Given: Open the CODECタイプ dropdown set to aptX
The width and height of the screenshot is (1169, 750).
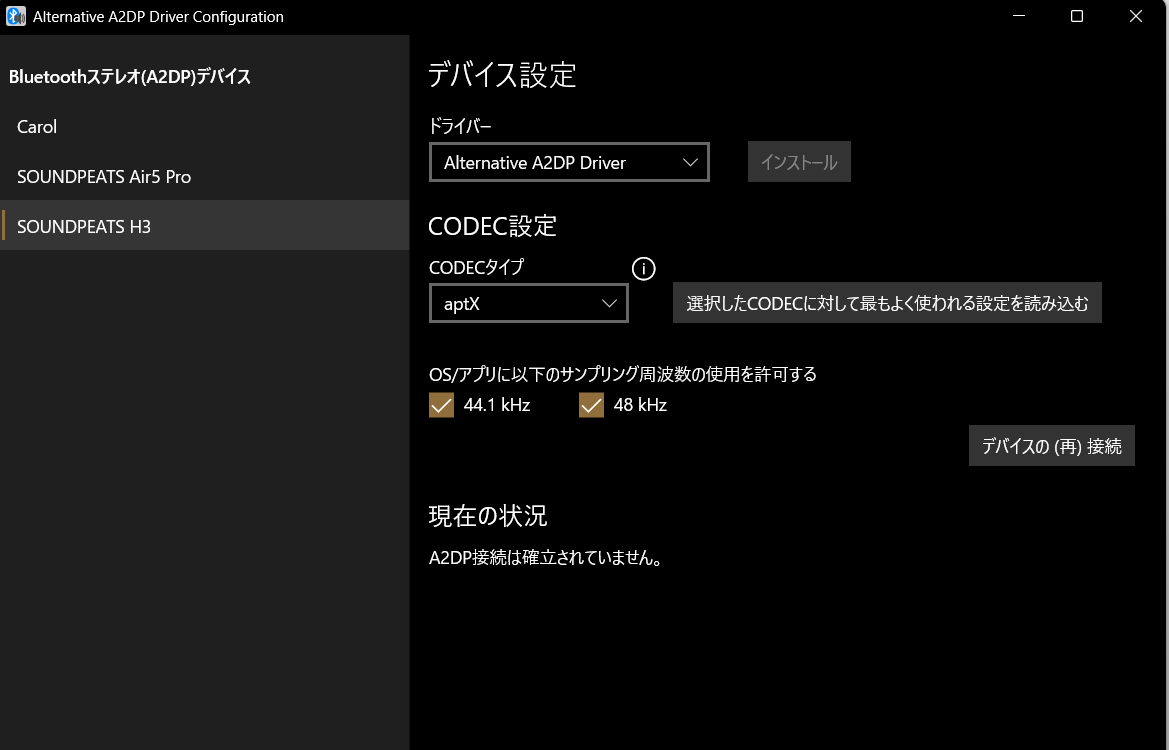Looking at the screenshot, I should [x=528, y=304].
